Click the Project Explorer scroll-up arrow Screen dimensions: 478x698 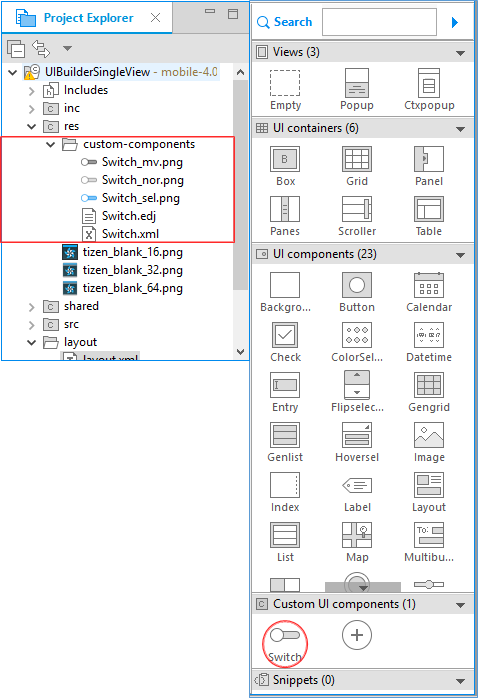(240, 72)
